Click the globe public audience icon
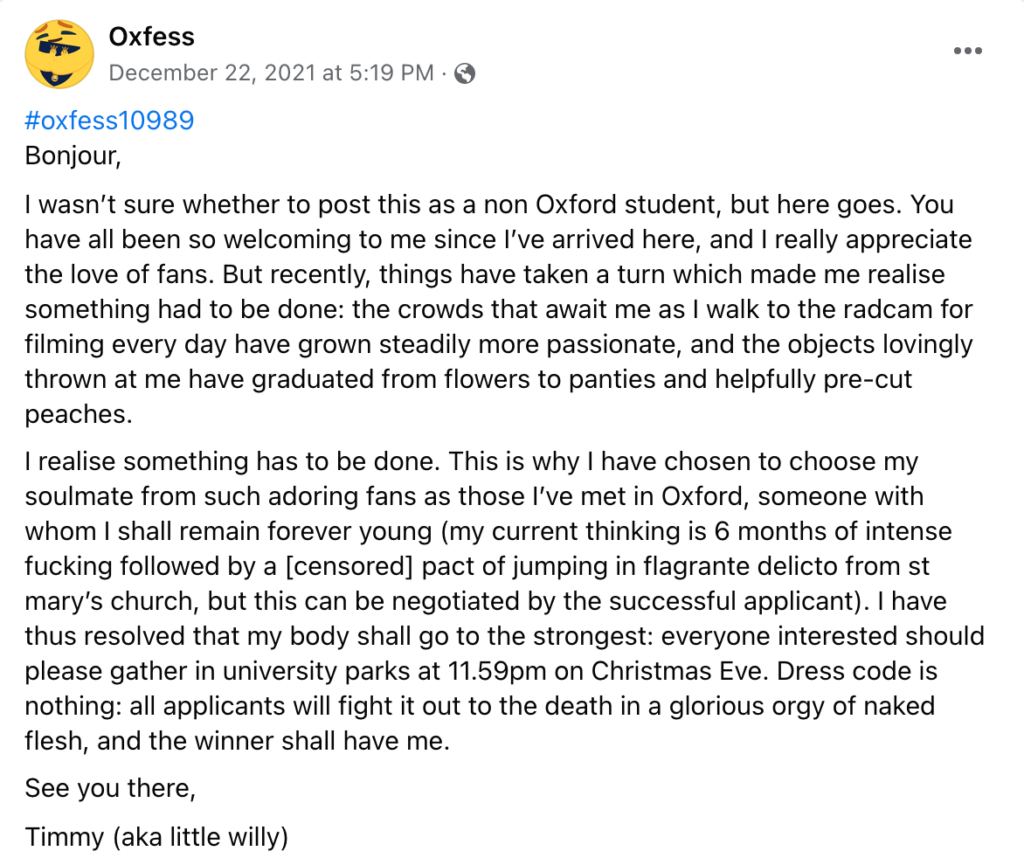 point(464,73)
